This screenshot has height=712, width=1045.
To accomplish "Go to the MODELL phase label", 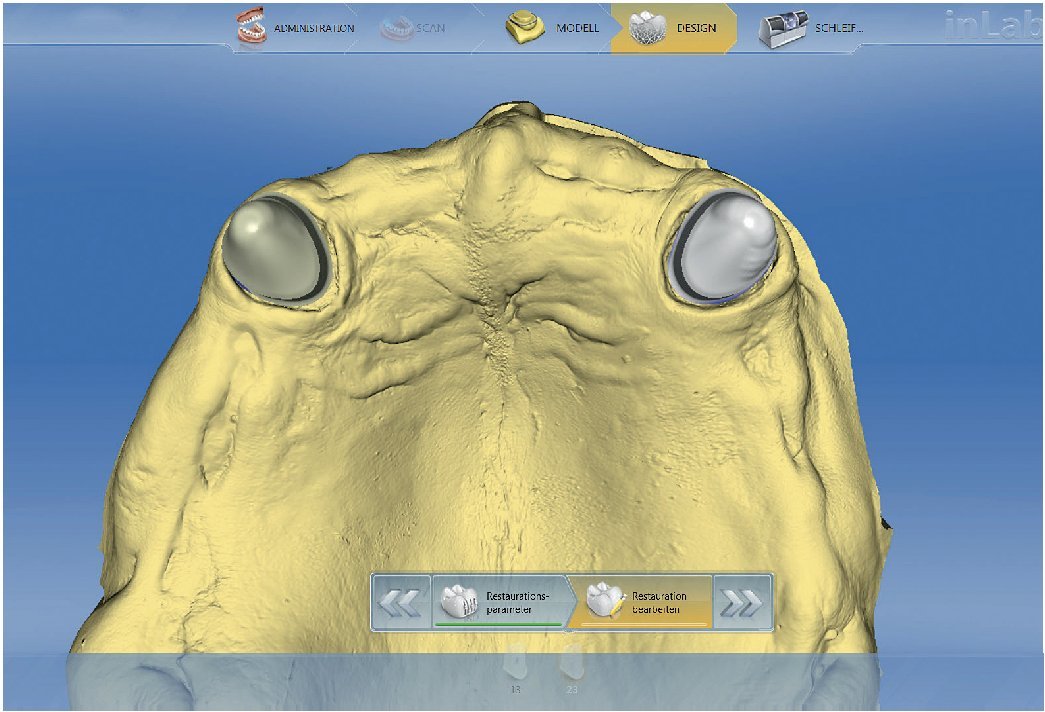I will (x=577, y=28).
